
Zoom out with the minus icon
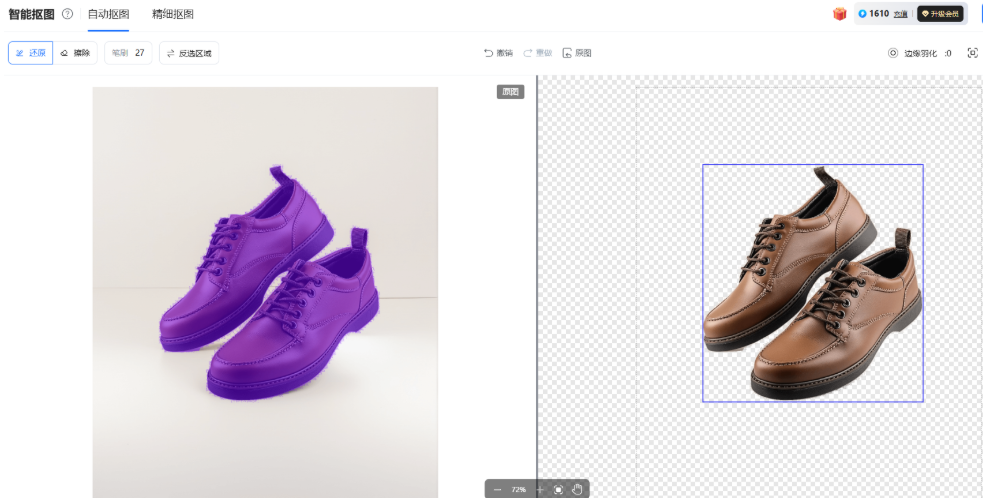pyautogui.click(x=497, y=490)
